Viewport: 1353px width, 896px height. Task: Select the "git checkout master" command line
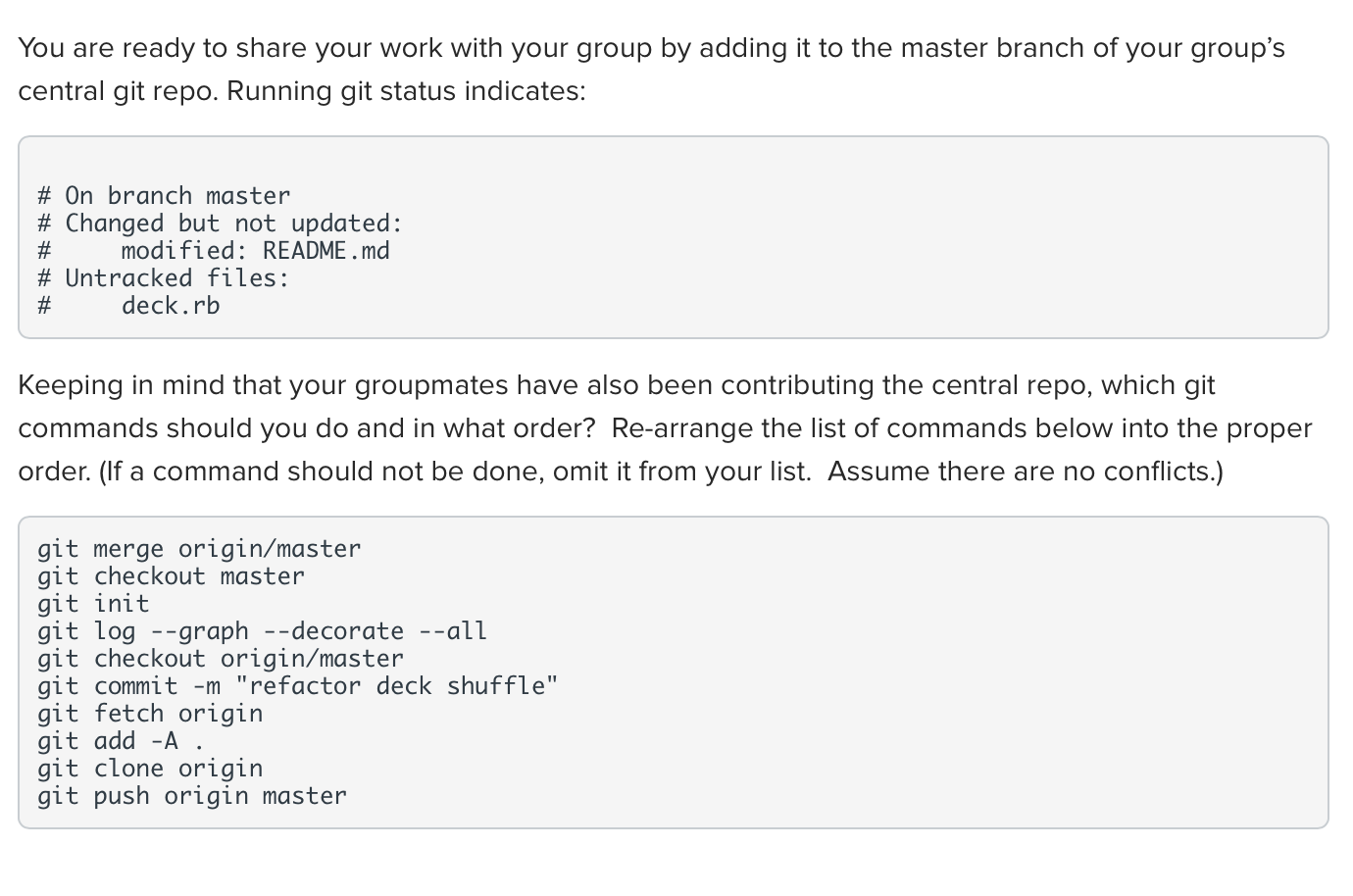[171, 576]
